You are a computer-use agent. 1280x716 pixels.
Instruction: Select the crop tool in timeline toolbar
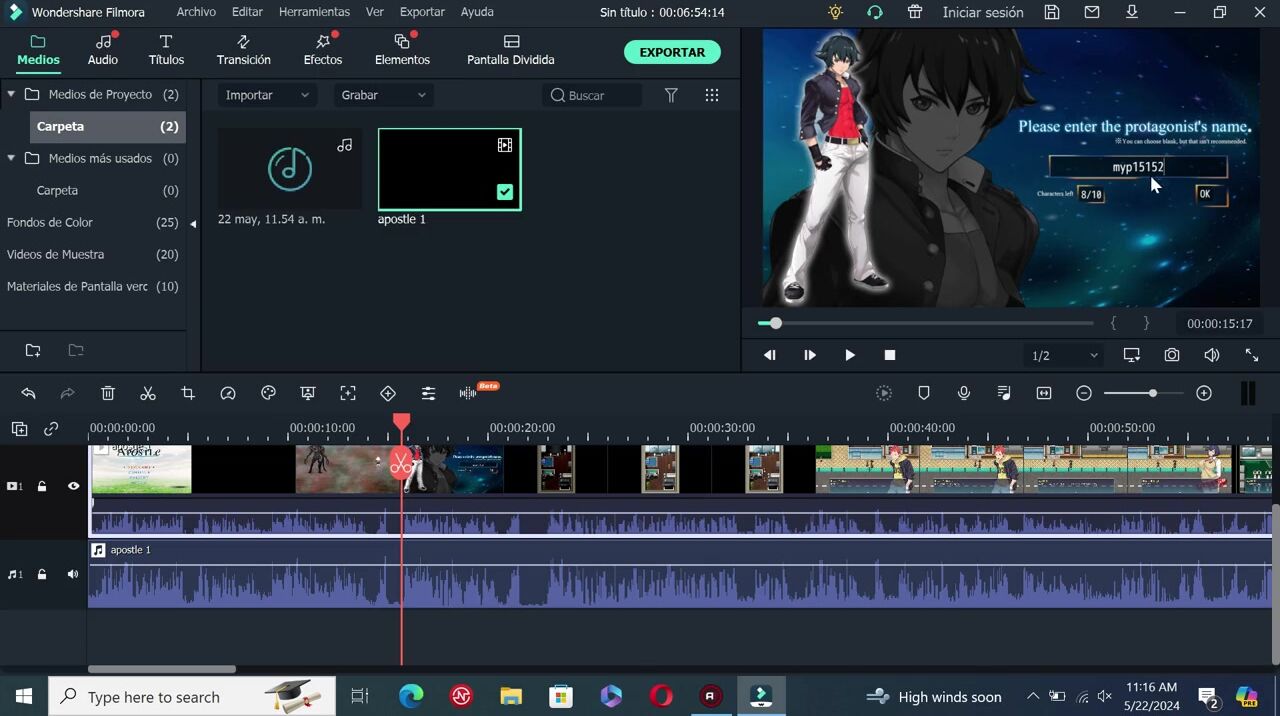click(188, 394)
